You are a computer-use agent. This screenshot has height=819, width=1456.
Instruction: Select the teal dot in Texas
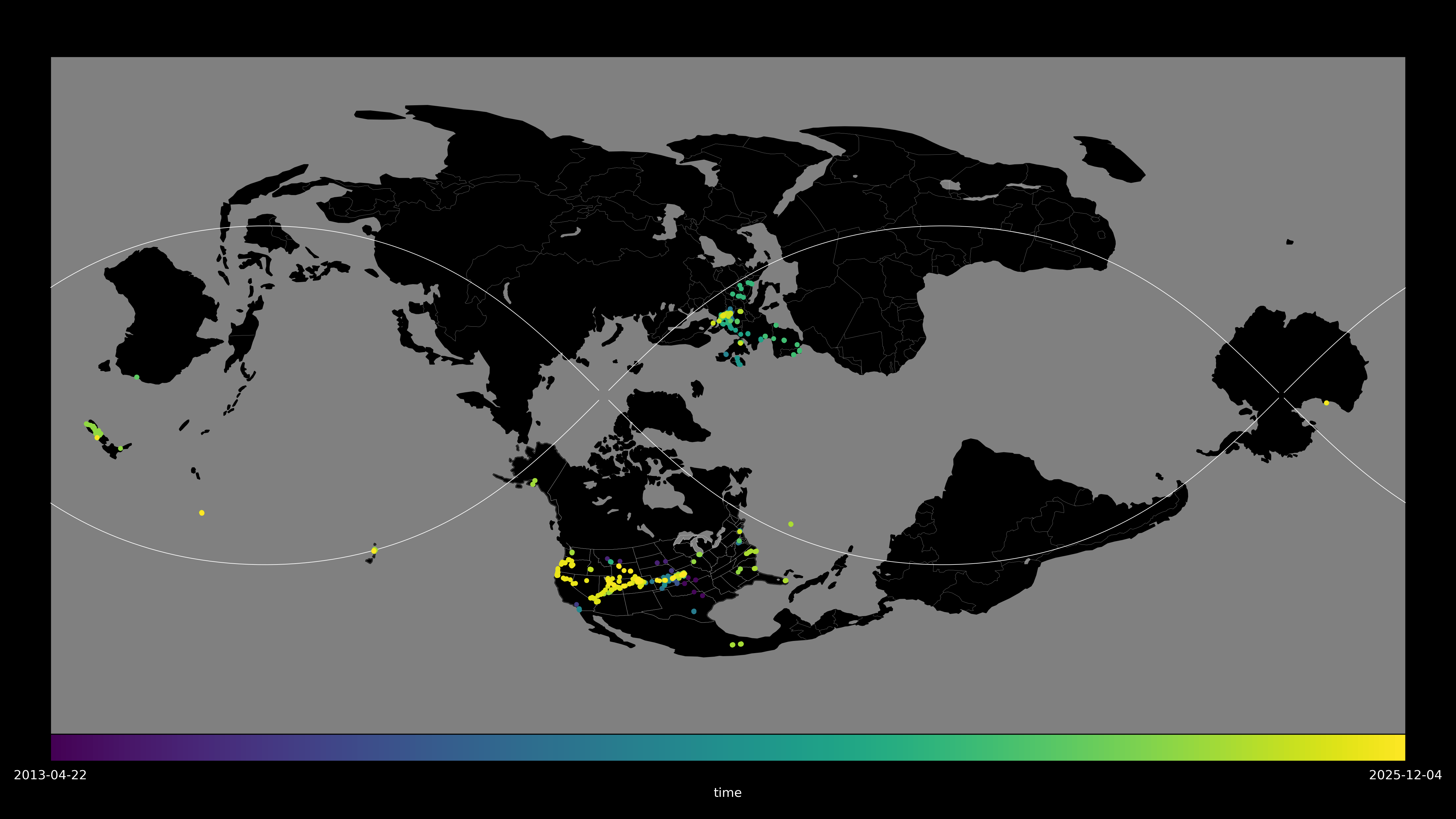point(693,611)
